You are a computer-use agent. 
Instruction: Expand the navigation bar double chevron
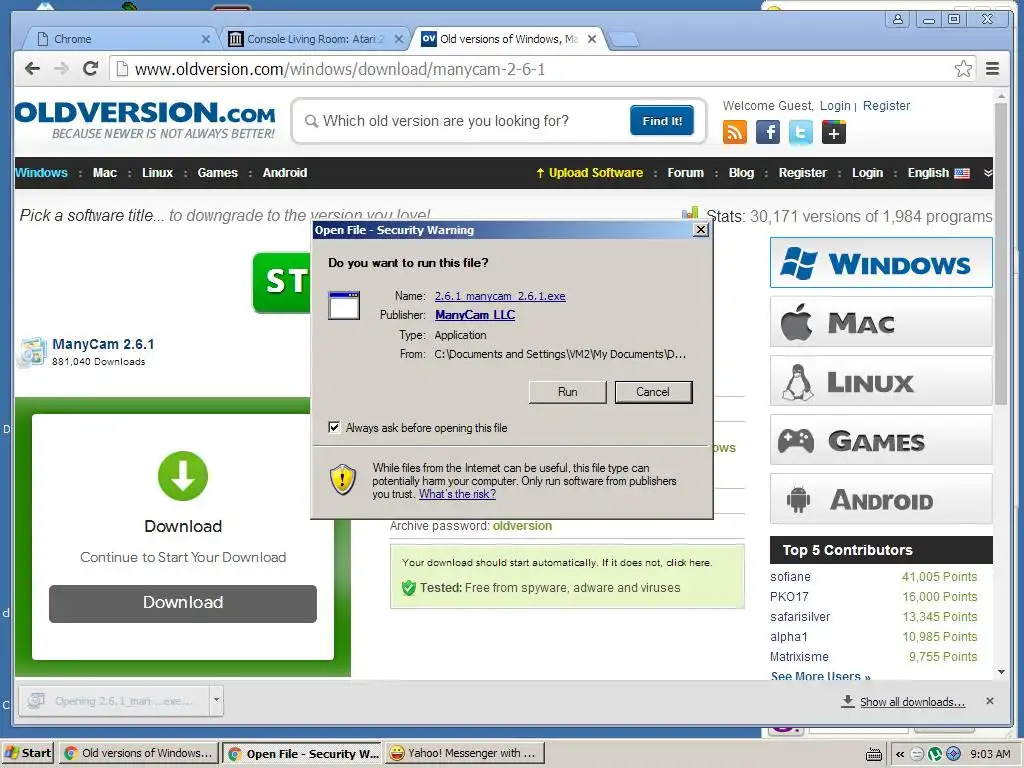[x=987, y=173]
